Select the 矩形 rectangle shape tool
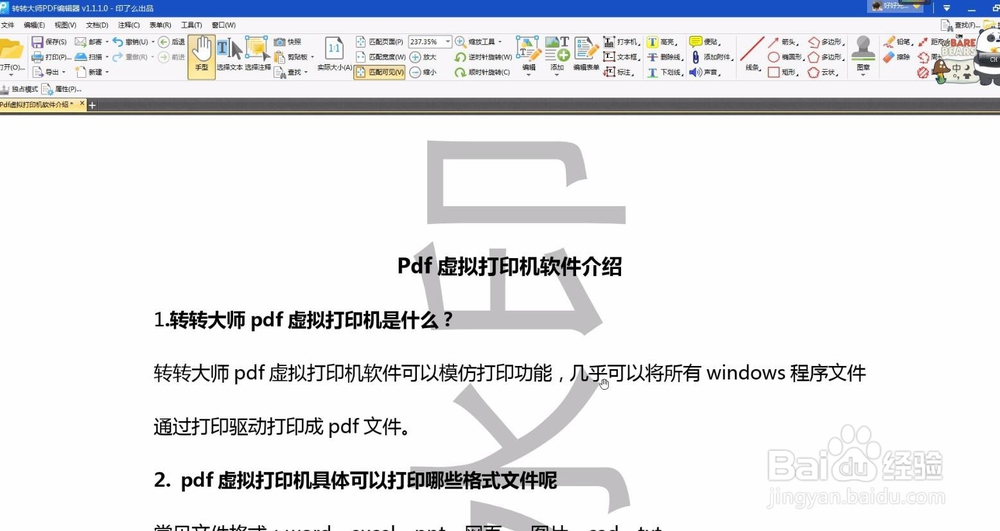 [783, 72]
